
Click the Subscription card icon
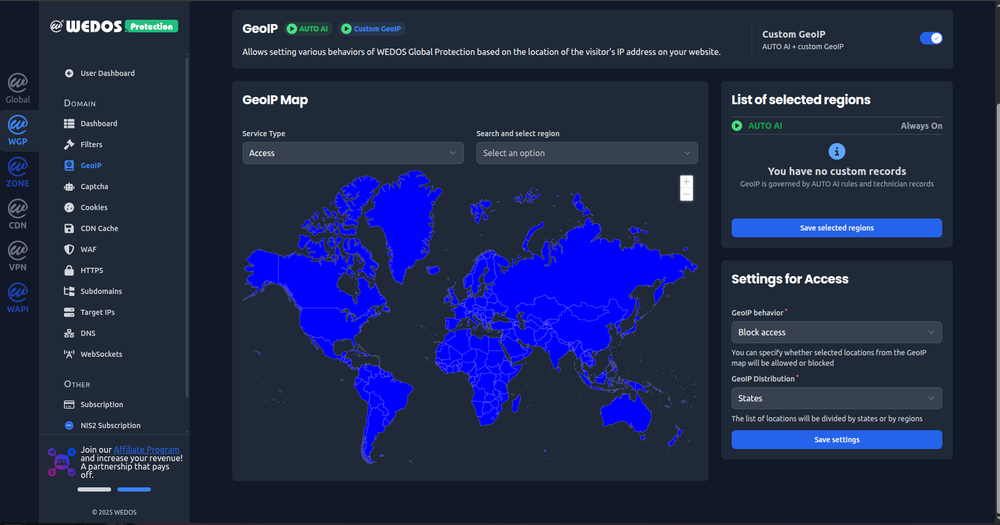(x=69, y=404)
